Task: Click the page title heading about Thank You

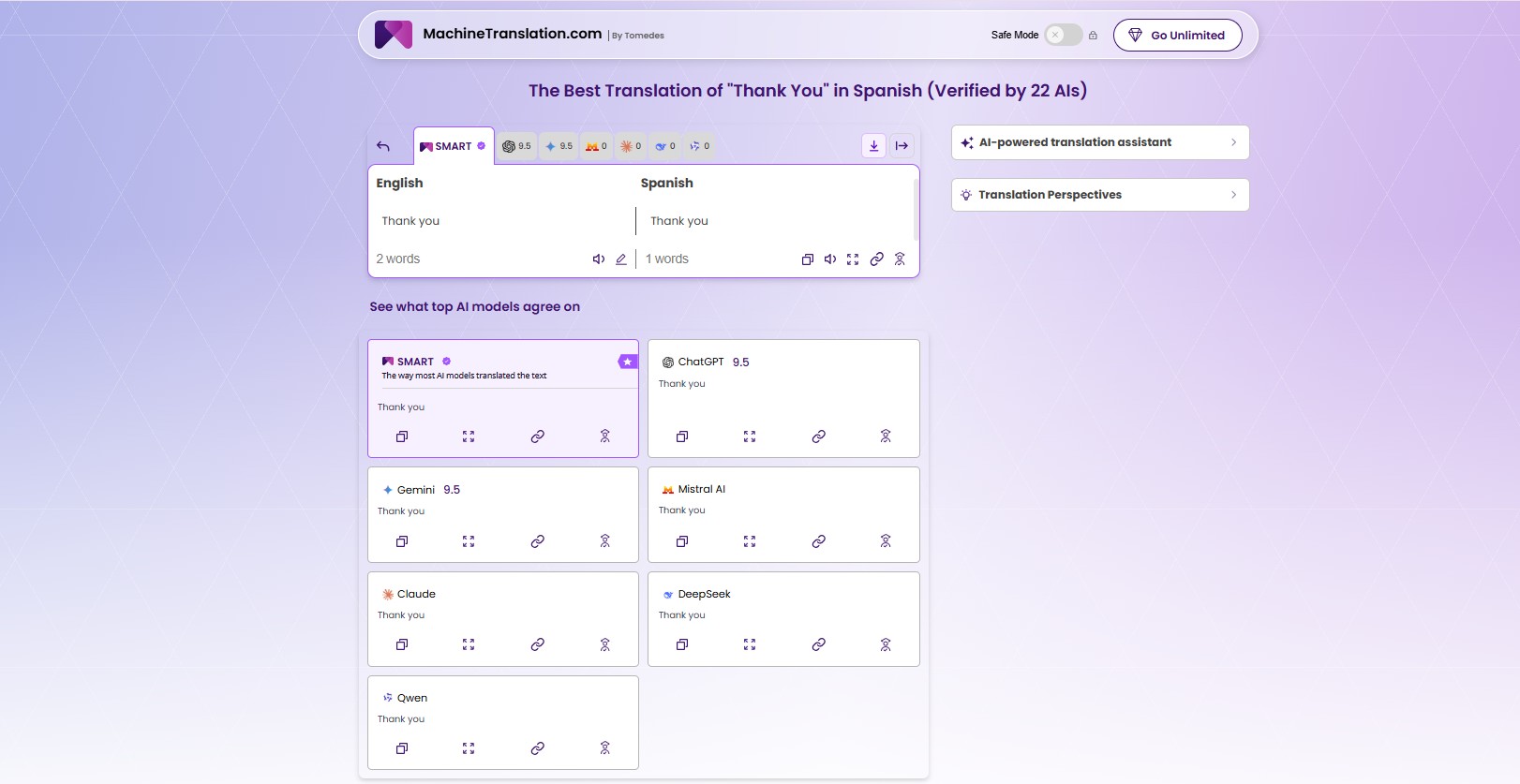Action: click(x=808, y=91)
